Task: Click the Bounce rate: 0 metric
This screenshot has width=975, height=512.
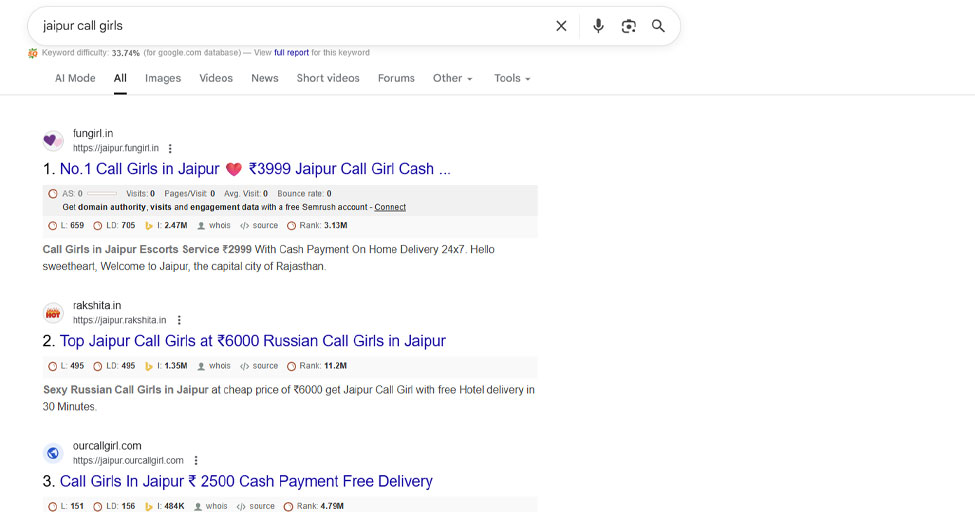Action: (x=305, y=193)
